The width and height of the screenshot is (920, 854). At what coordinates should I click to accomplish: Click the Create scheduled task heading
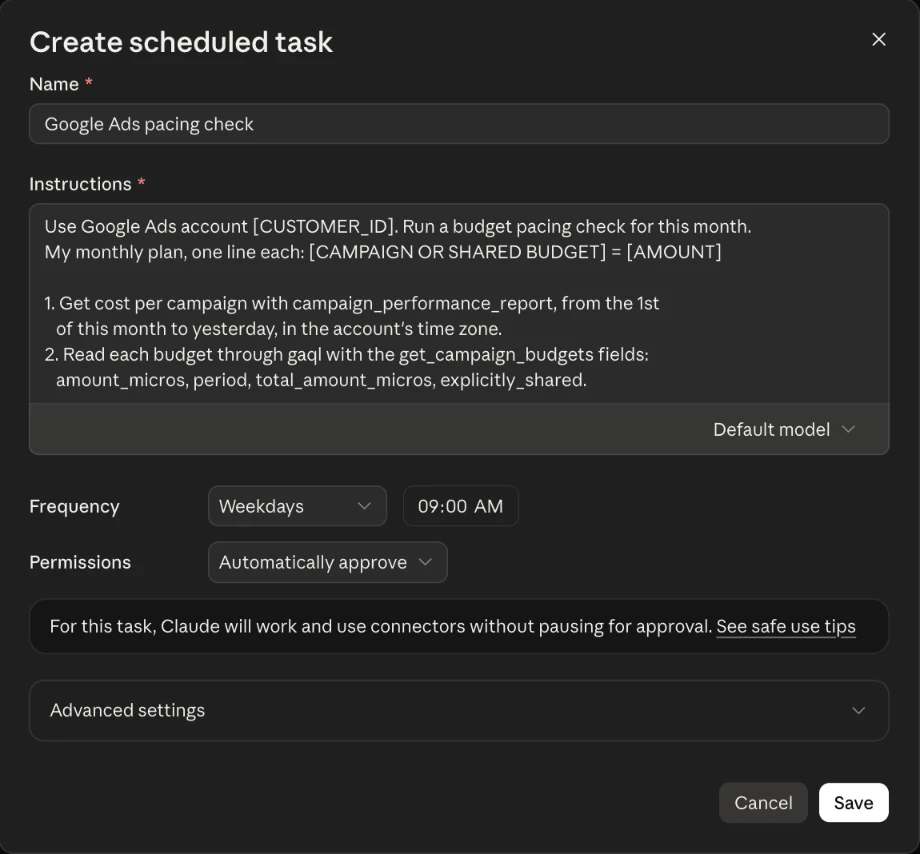pos(181,42)
